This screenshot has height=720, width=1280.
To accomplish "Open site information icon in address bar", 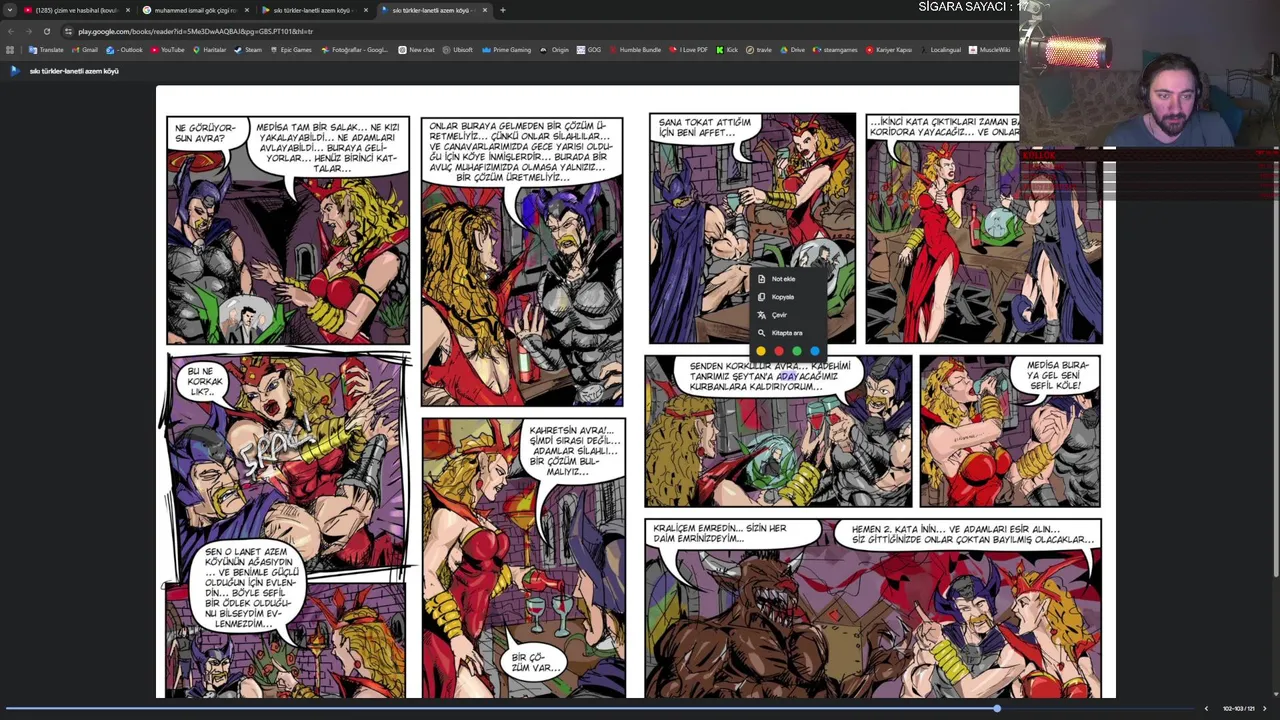I will point(68,31).
